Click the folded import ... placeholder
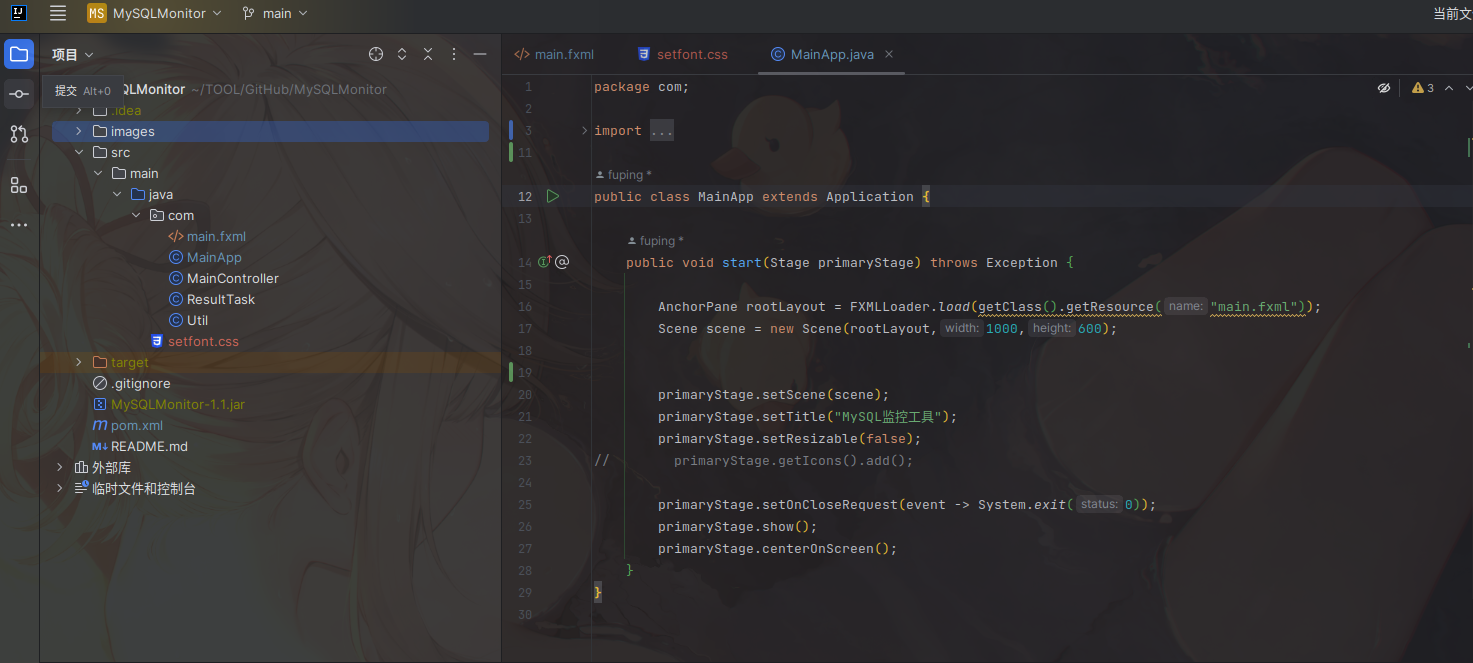The width and height of the screenshot is (1473, 663). [x=662, y=130]
